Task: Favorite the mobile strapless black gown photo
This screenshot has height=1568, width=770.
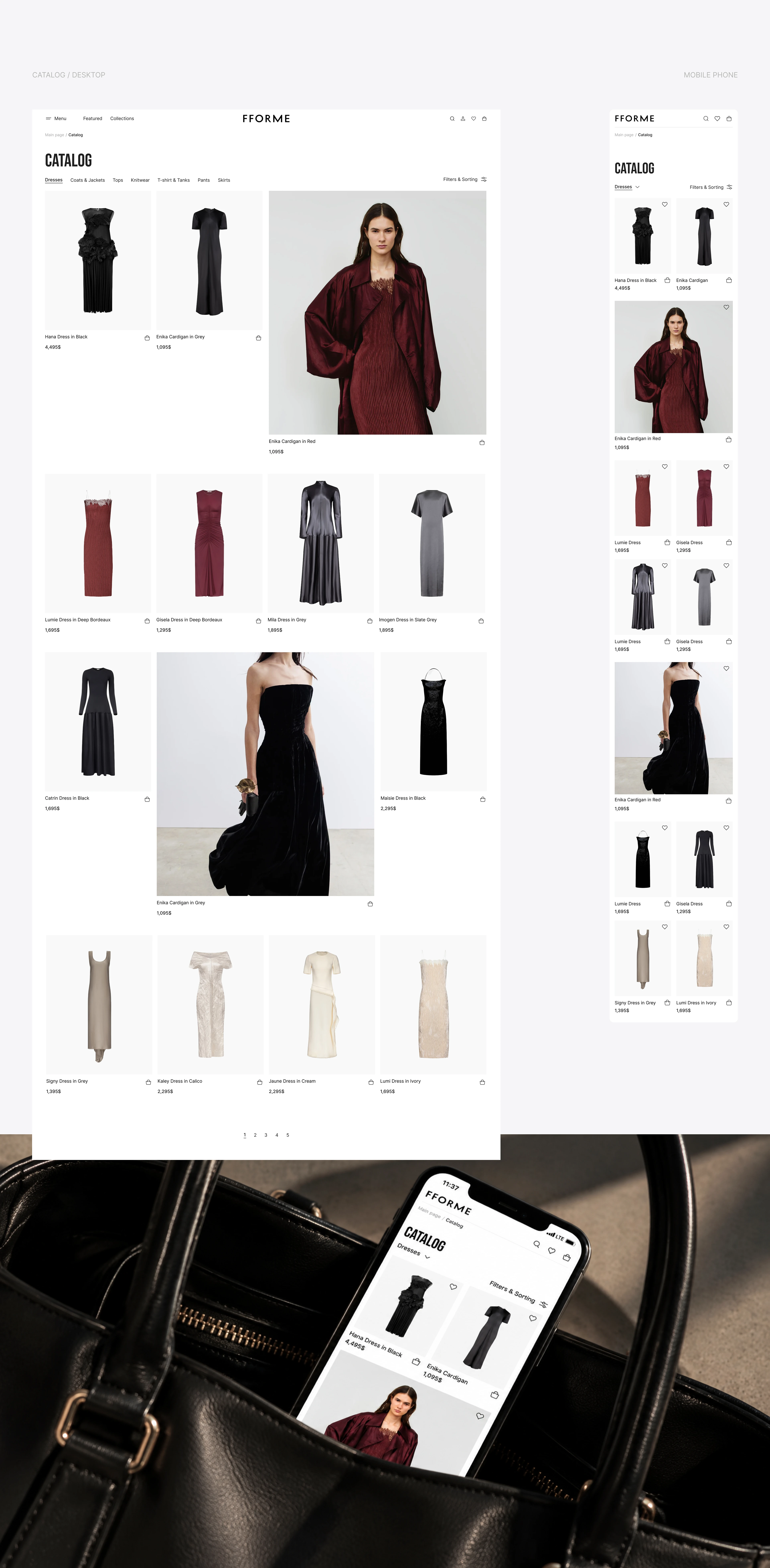Action: tap(726, 668)
